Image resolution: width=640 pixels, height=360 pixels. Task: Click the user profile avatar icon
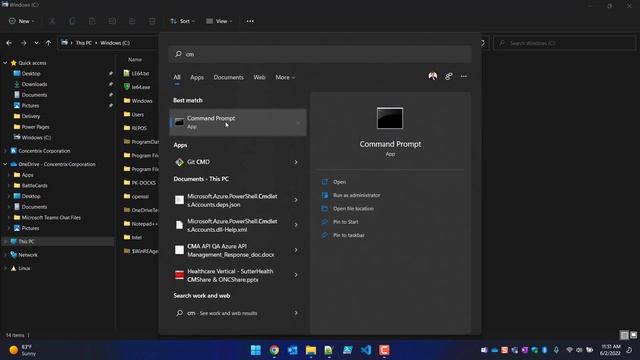[x=433, y=76]
